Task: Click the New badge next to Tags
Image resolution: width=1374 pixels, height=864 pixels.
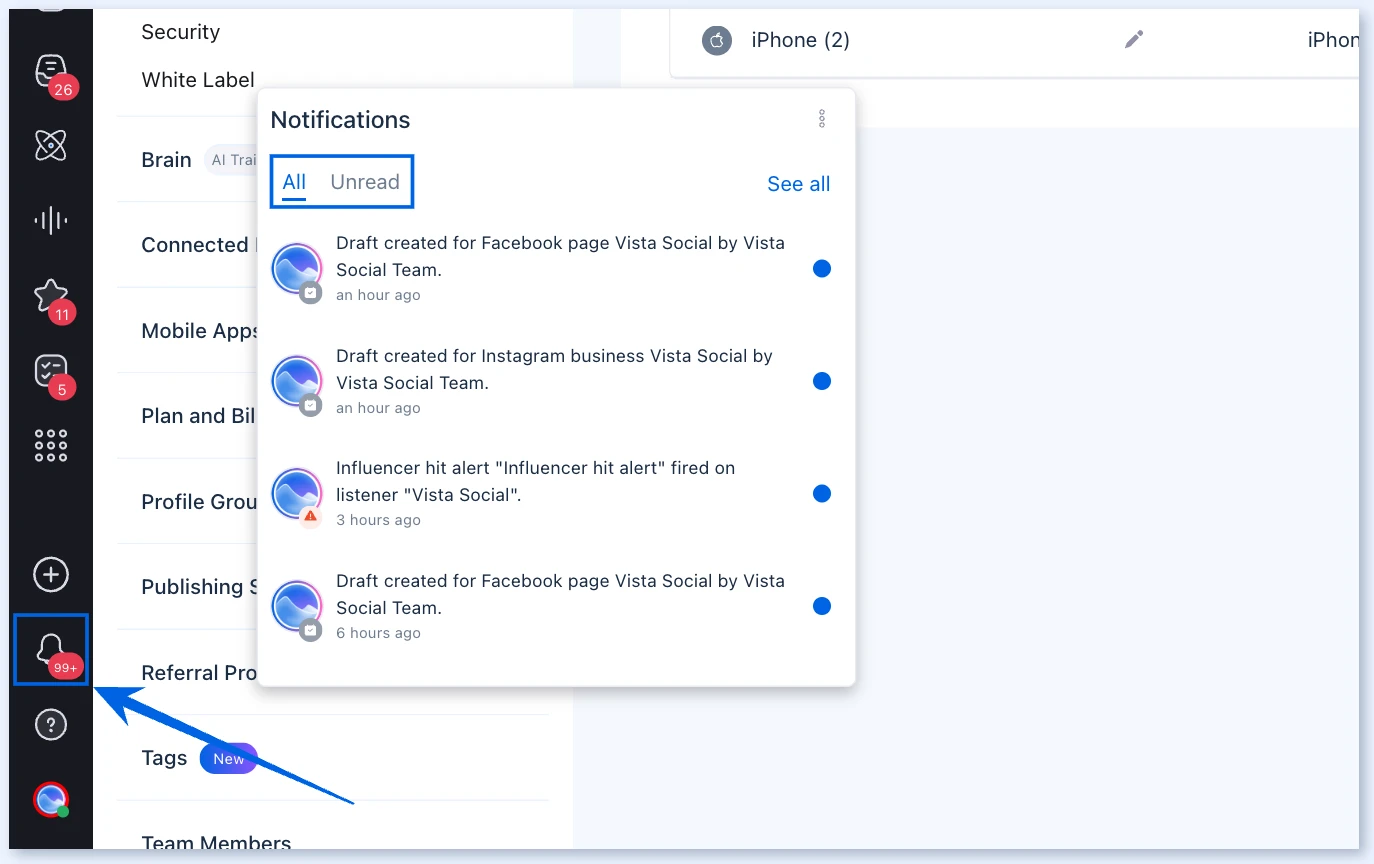Action: pyautogui.click(x=229, y=759)
